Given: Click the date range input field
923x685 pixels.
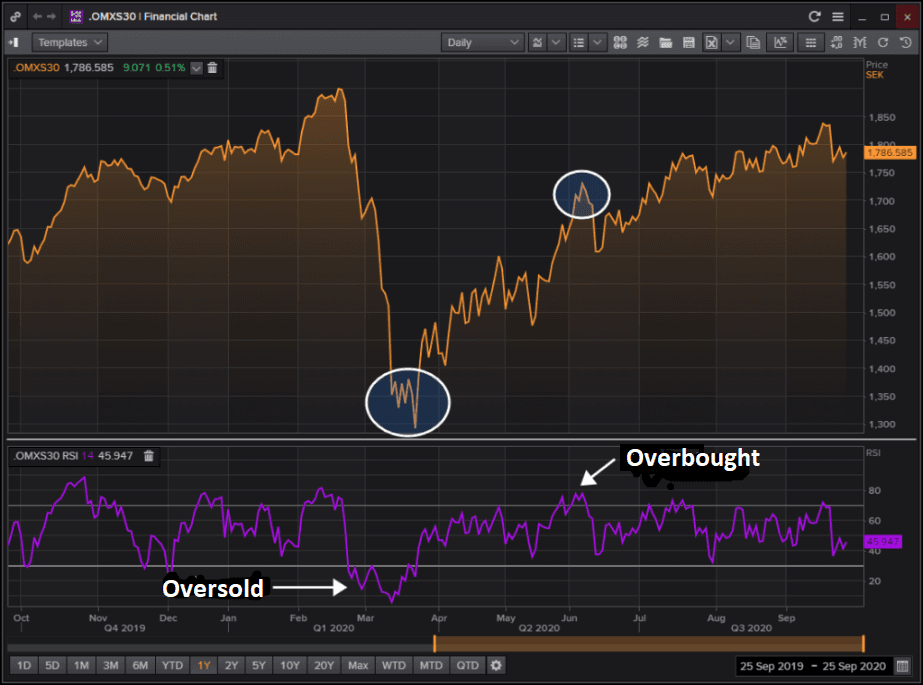Looking at the screenshot, I should (x=811, y=666).
